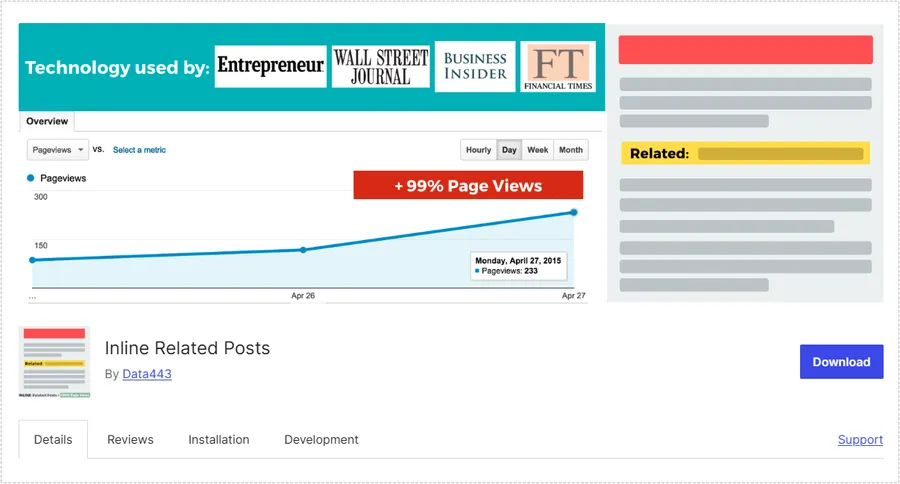Click the Wall Street Journal logo
The width and height of the screenshot is (900, 484).
tap(381, 67)
